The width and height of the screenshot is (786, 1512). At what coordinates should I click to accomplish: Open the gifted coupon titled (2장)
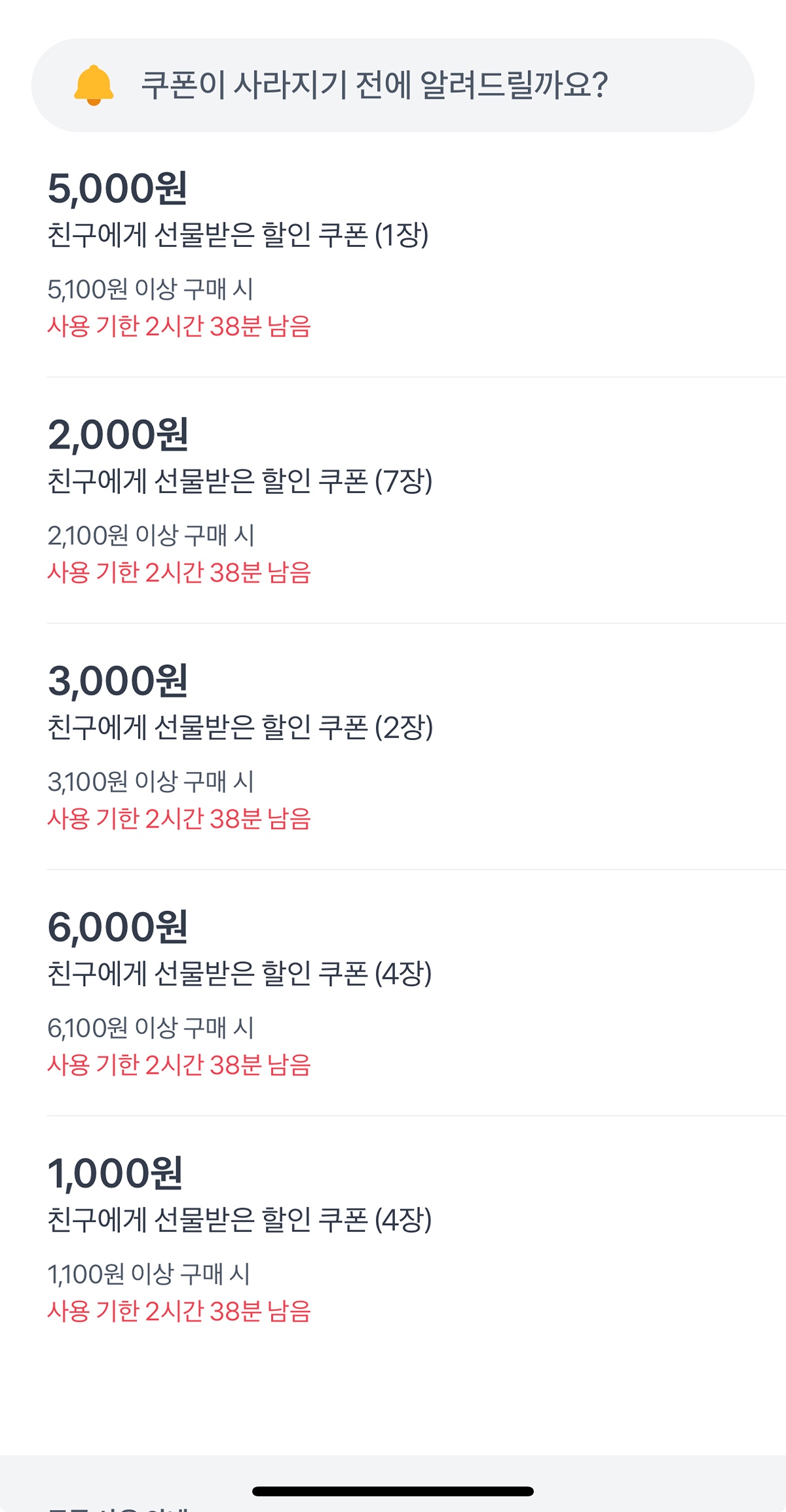240,728
